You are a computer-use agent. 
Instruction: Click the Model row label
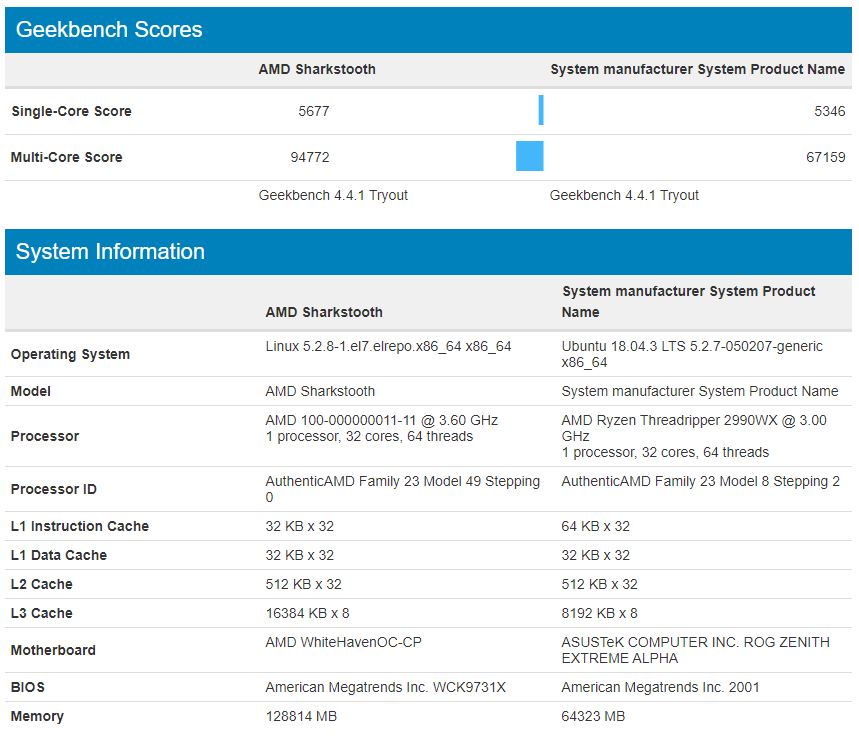pos(31,391)
